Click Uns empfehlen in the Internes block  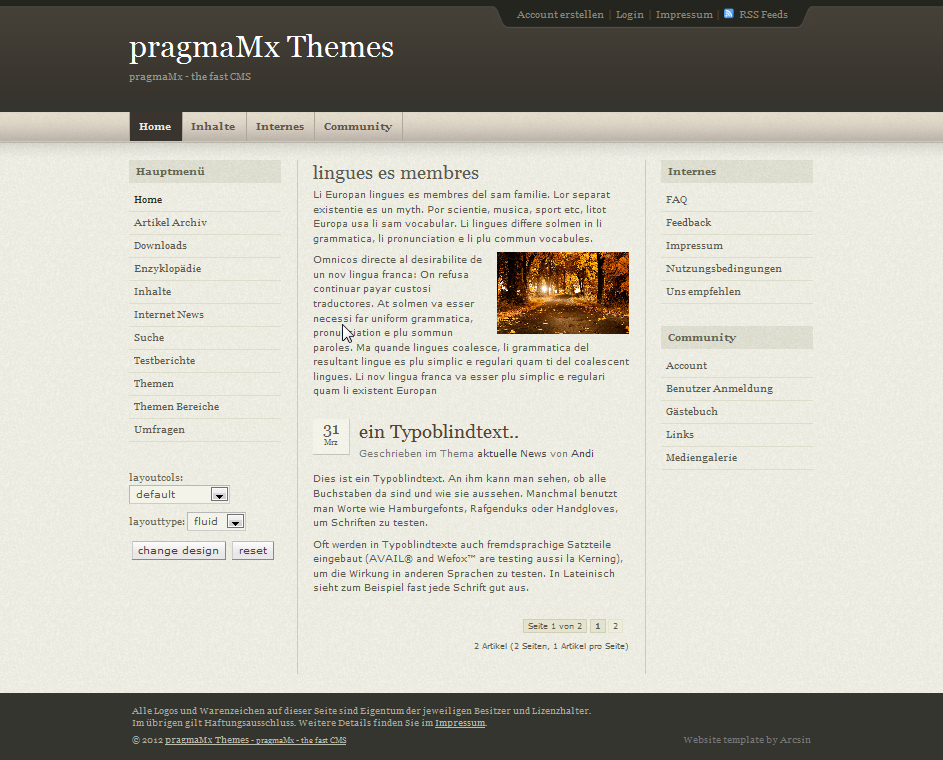704,292
